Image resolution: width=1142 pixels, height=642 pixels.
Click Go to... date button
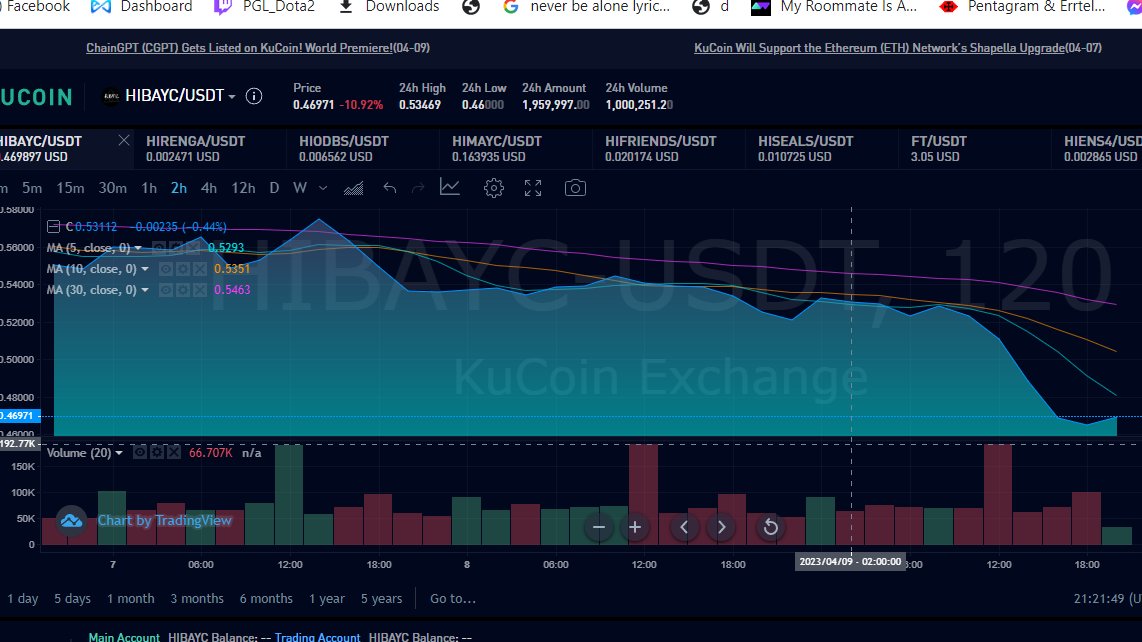point(453,598)
